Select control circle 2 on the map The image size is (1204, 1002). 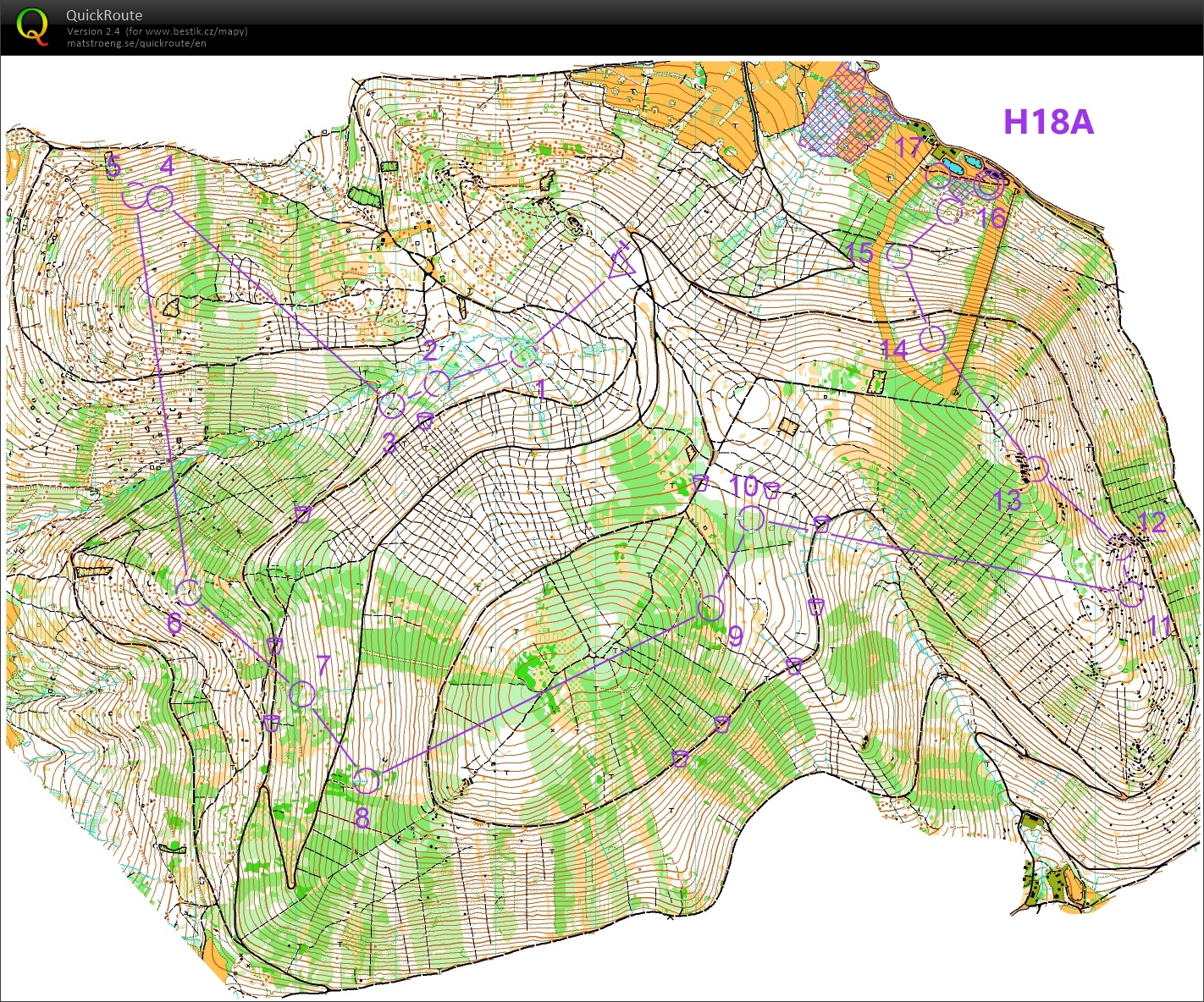(x=436, y=383)
